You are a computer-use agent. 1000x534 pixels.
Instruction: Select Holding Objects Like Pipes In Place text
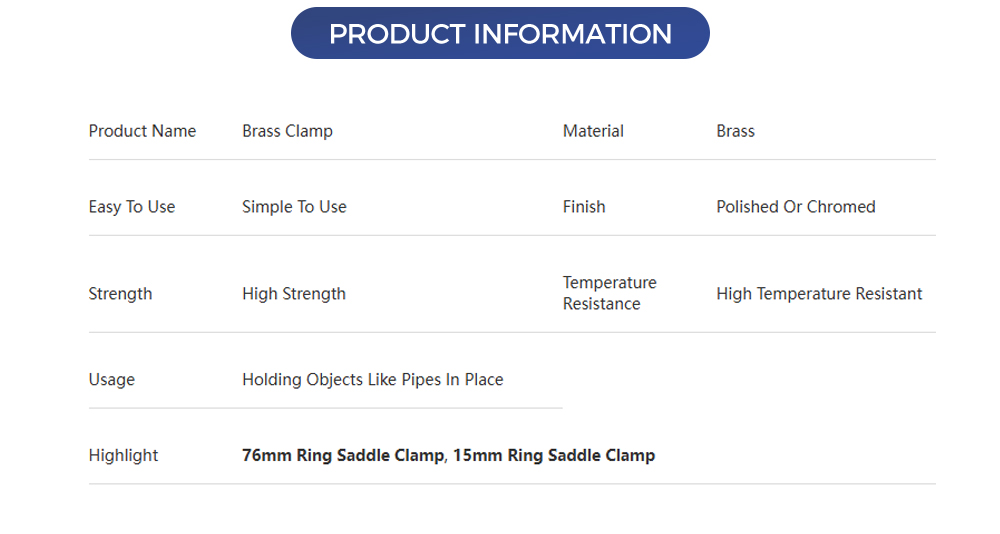[372, 380]
